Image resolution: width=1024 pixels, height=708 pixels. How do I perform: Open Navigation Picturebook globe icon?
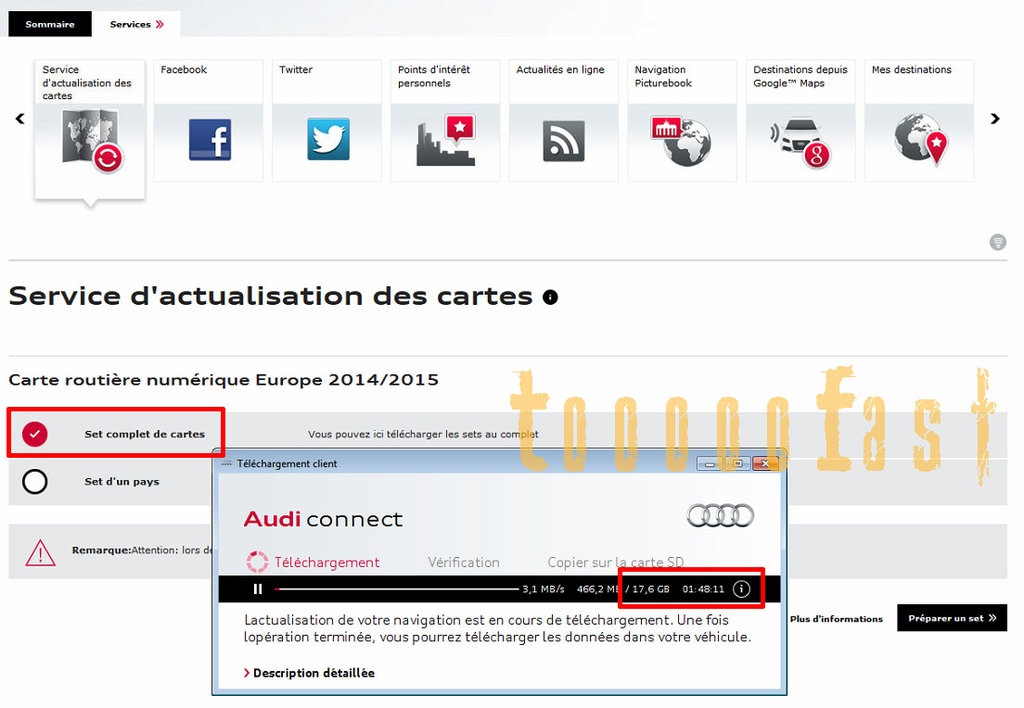pos(680,140)
